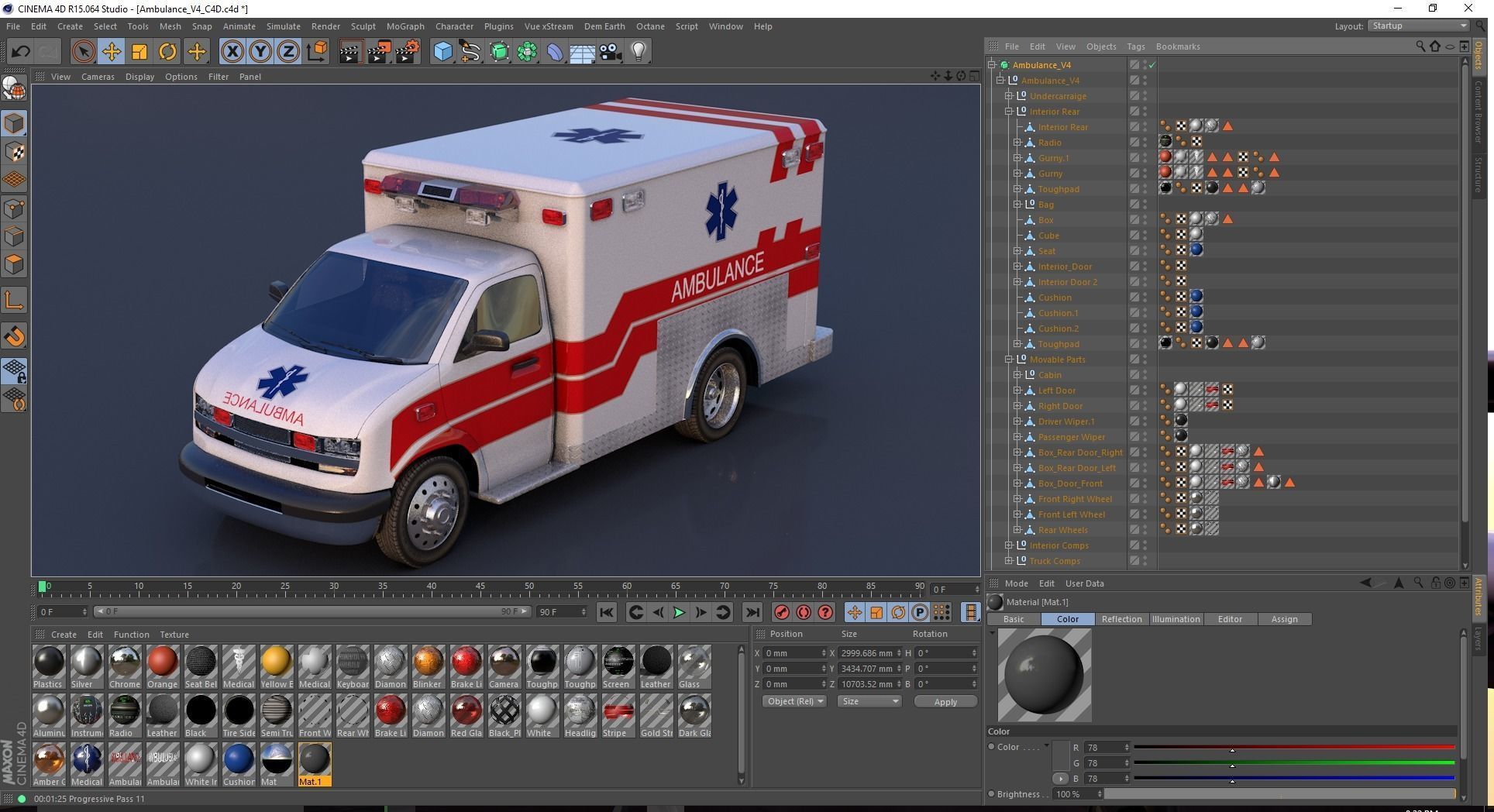Open the MoGraph menu
This screenshot has height=812, width=1494.
coord(405,26)
